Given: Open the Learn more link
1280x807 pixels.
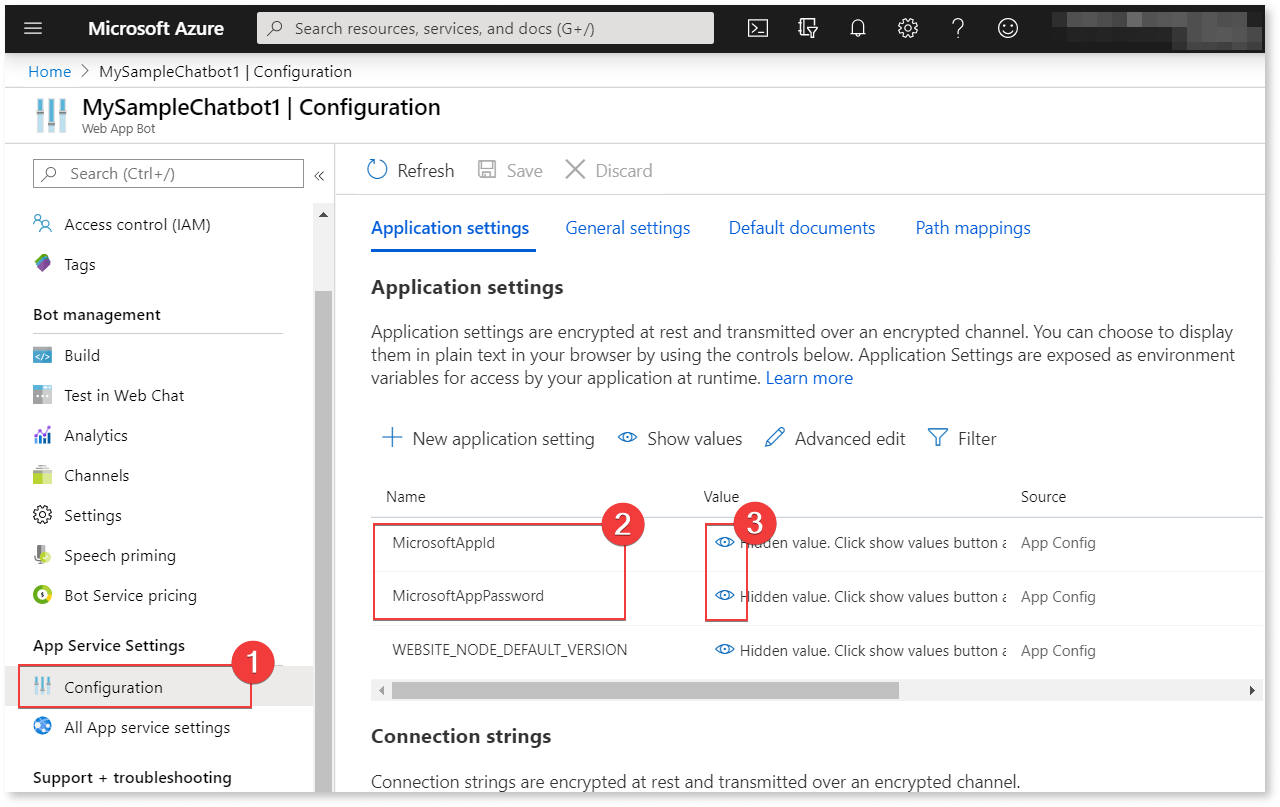Looking at the screenshot, I should click(x=809, y=377).
